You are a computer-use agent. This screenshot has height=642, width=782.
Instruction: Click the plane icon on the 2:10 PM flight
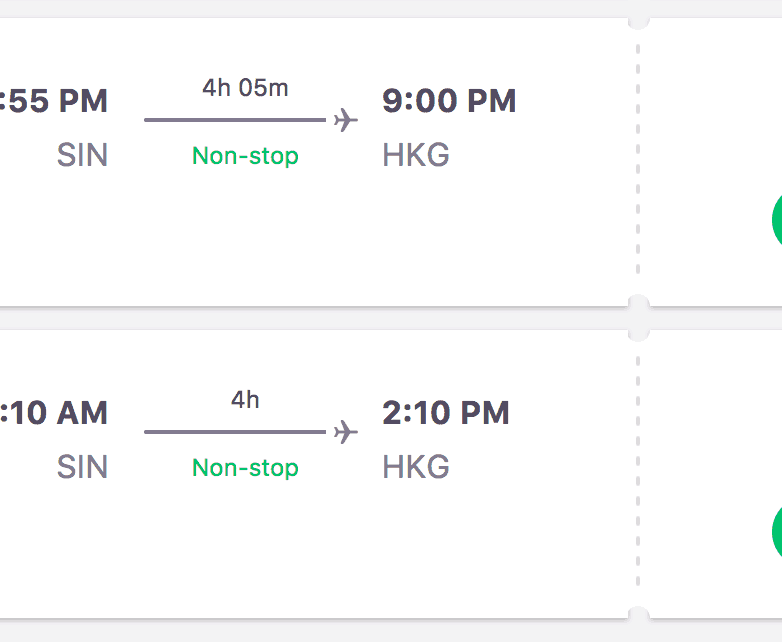(346, 432)
